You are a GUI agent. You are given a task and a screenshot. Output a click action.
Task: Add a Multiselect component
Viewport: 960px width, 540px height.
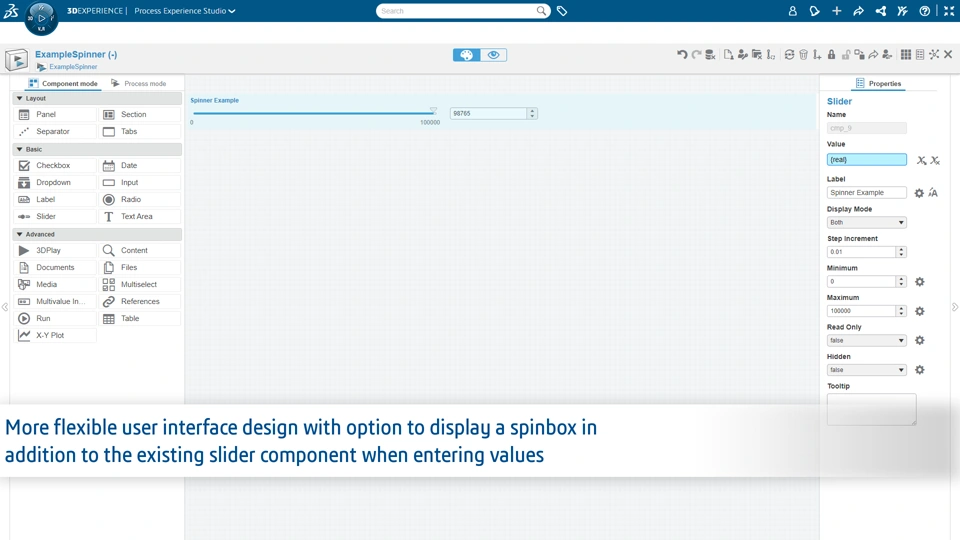[140, 285]
